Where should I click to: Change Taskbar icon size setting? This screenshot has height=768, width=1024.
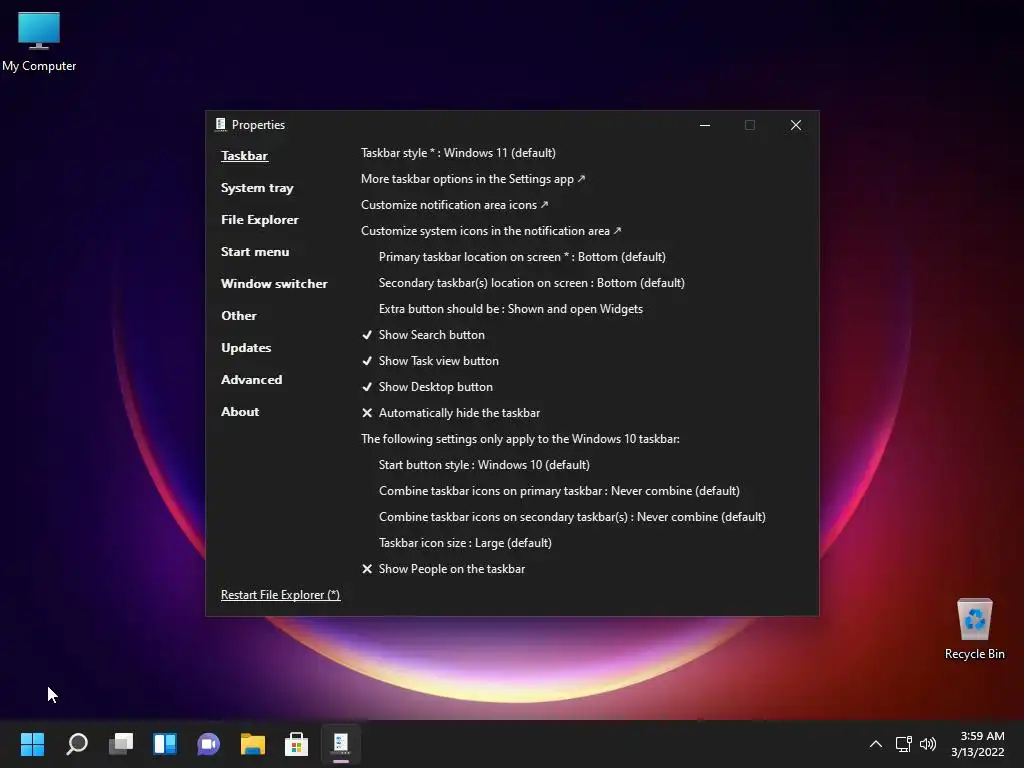(x=465, y=543)
